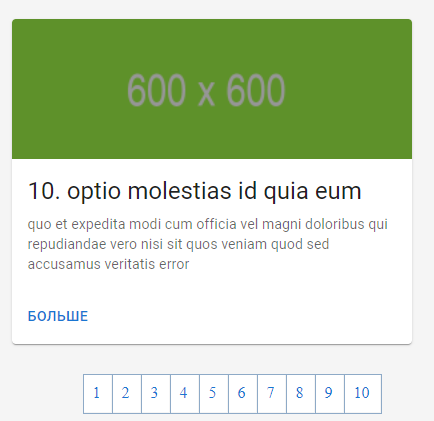Switch to page 5
Viewport: 434px width, 421px height.
214,394
